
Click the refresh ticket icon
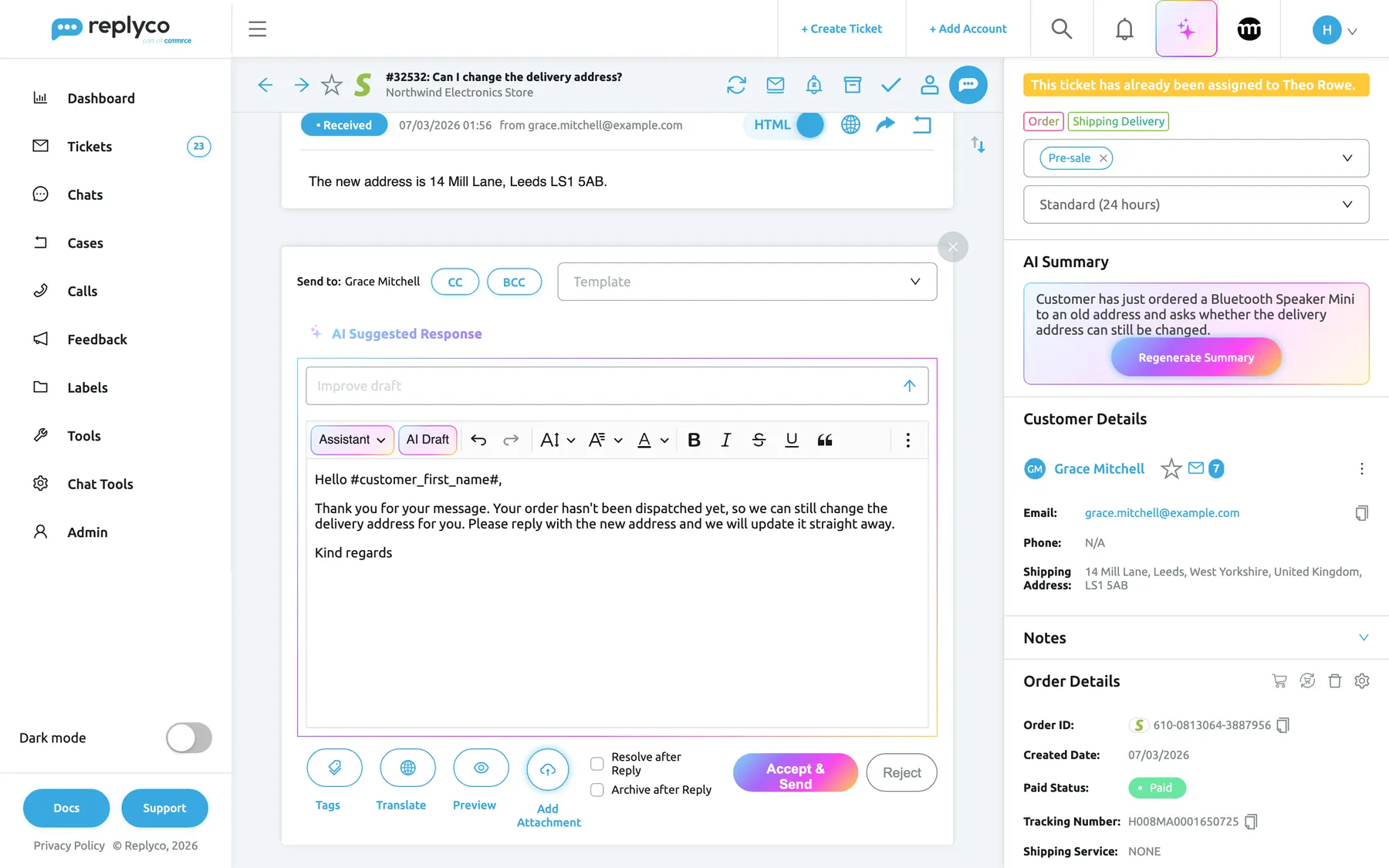tap(736, 85)
